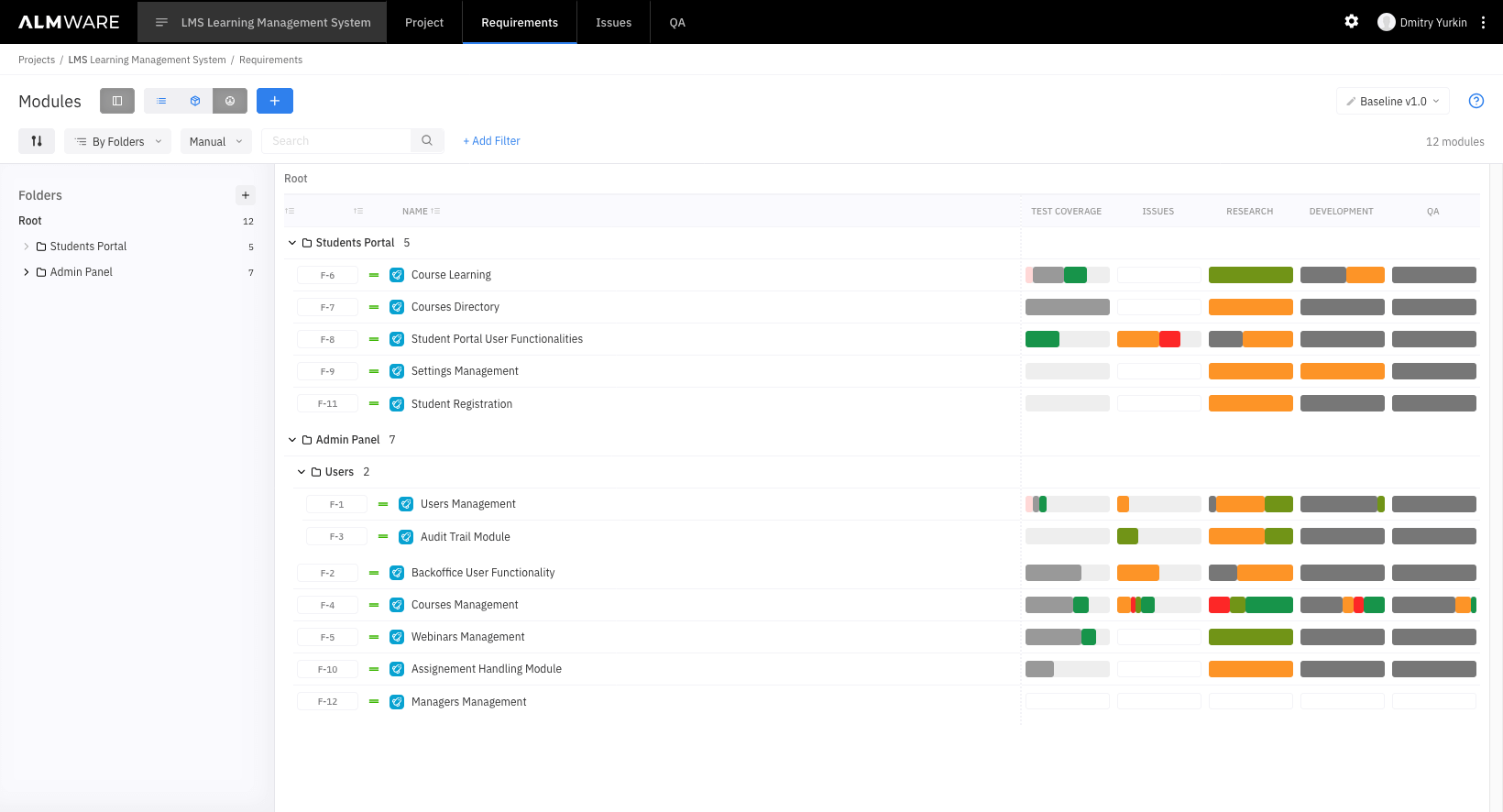
Task: Click the F-6 module ID tag
Action: click(327, 275)
